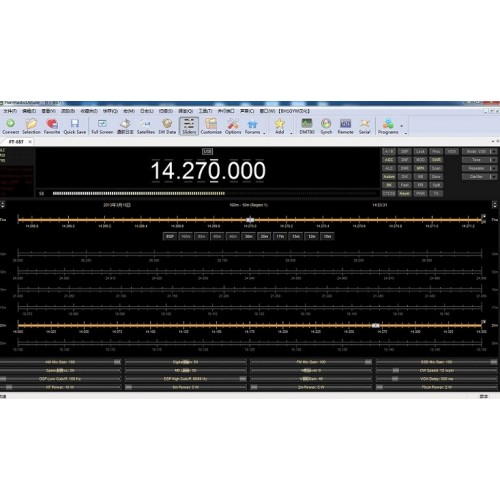Expand the Repeater dropdown arrow
Image resolution: width=500 pixels, height=500 pixels.
493,168
